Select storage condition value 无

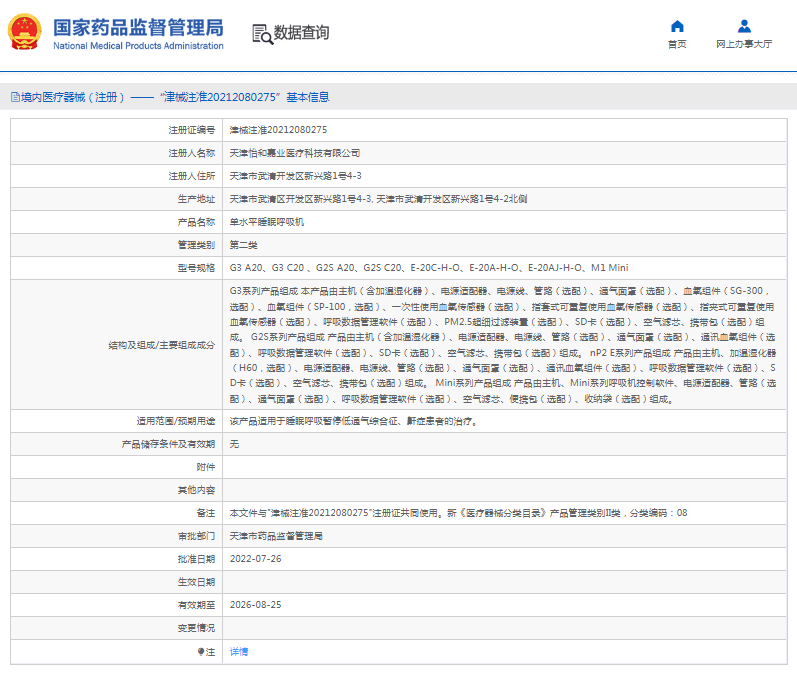(x=234, y=444)
